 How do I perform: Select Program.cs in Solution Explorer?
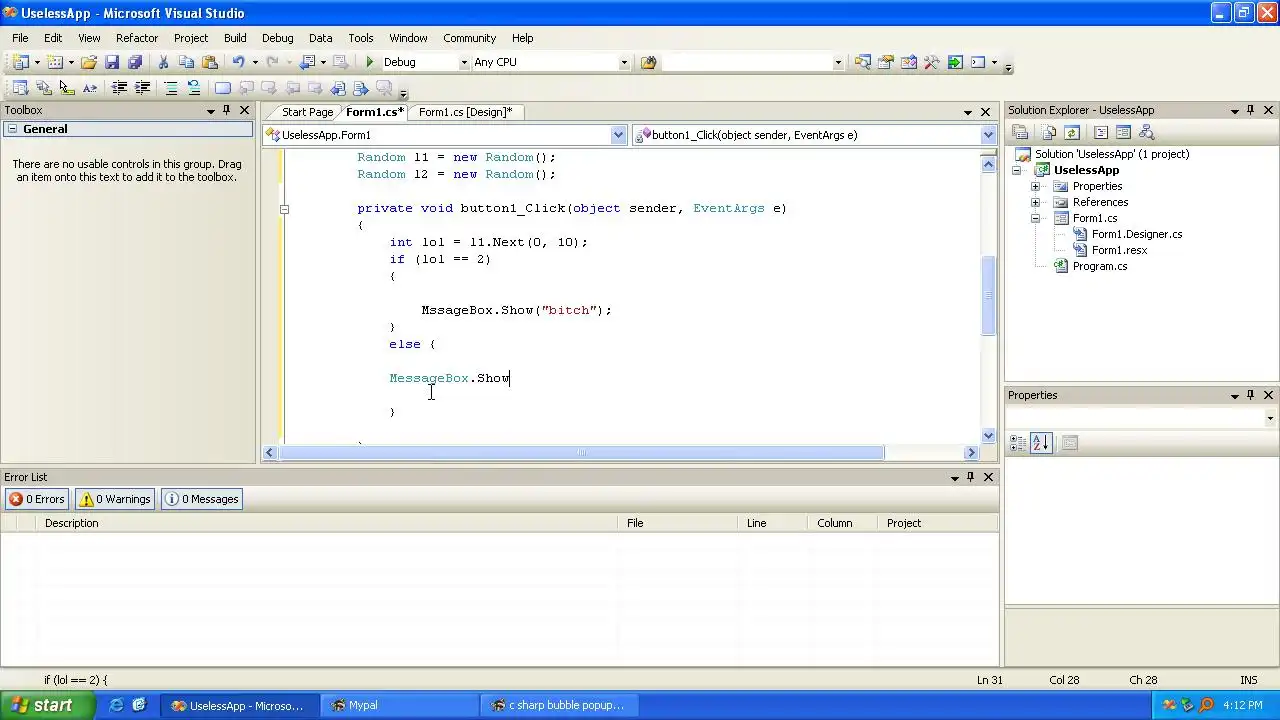[1100, 266]
